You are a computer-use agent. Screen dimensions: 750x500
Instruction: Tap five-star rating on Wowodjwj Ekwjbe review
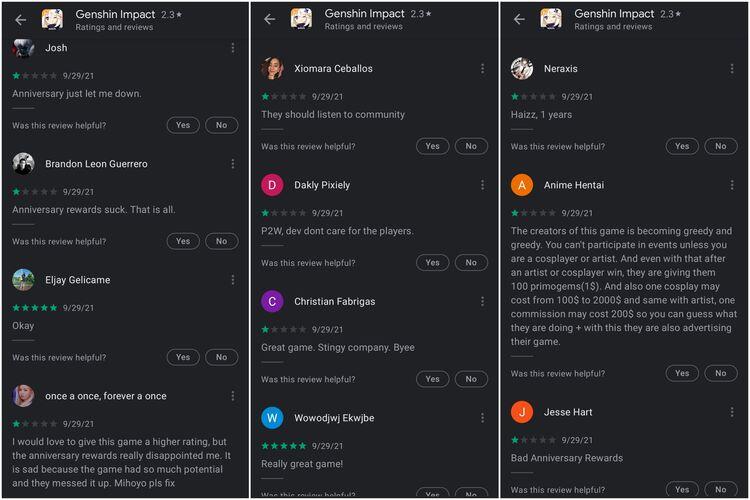pos(284,445)
